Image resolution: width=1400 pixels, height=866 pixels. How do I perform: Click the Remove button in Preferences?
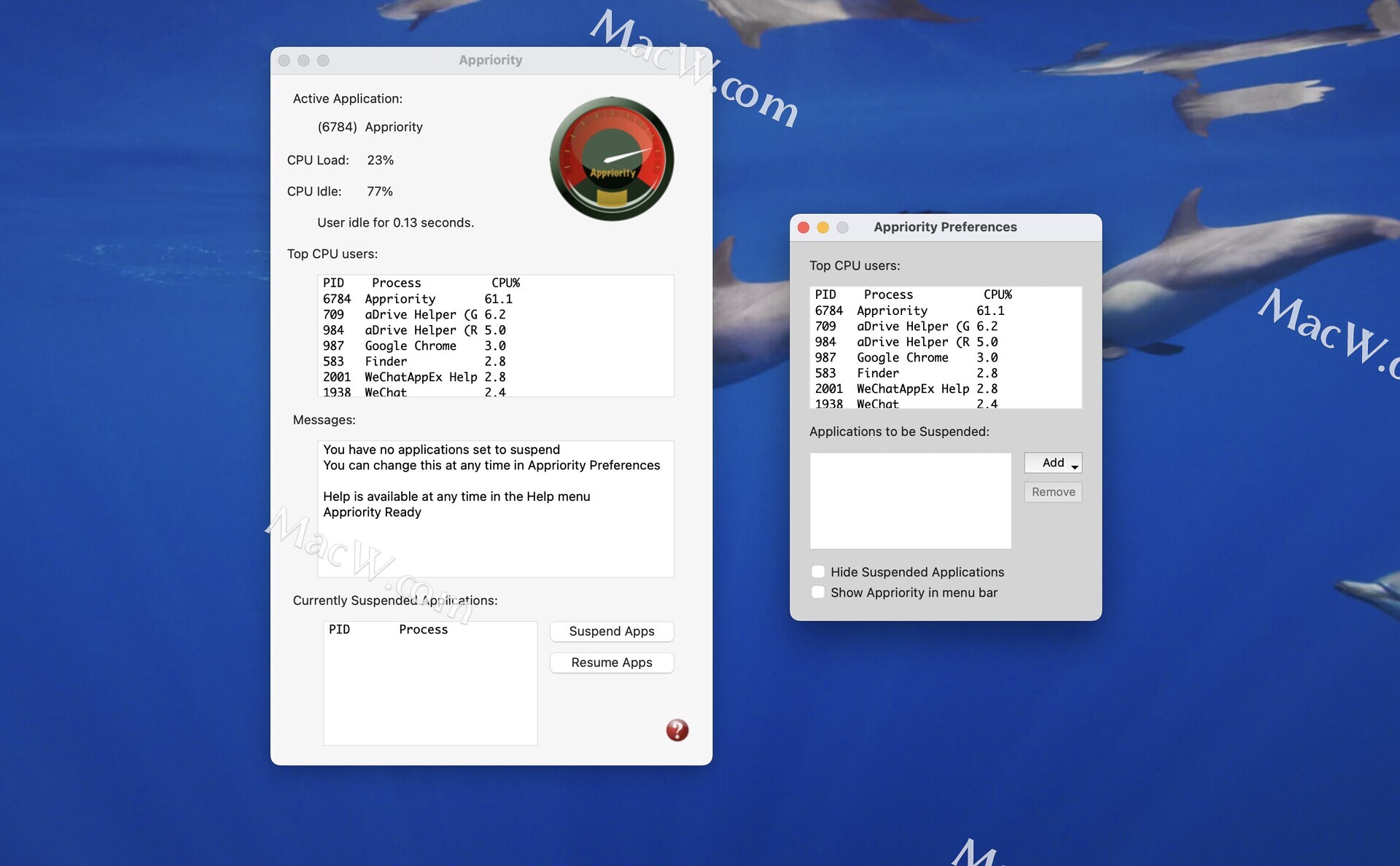coord(1053,492)
